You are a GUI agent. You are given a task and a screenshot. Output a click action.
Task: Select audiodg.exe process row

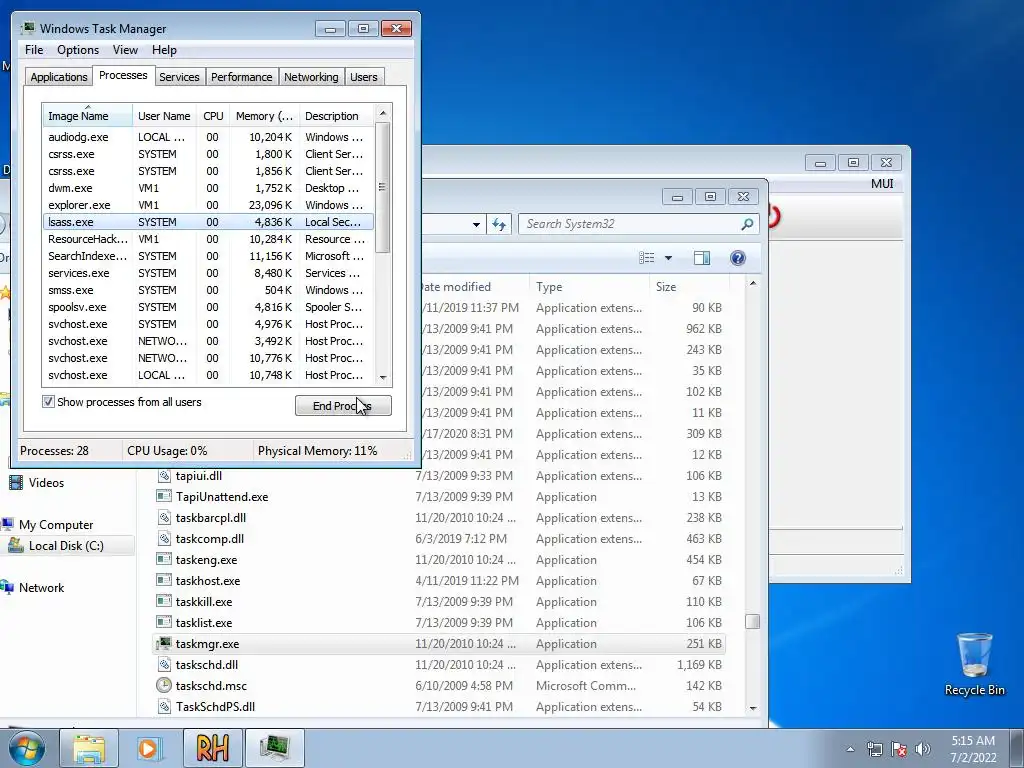tap(208, 137)
